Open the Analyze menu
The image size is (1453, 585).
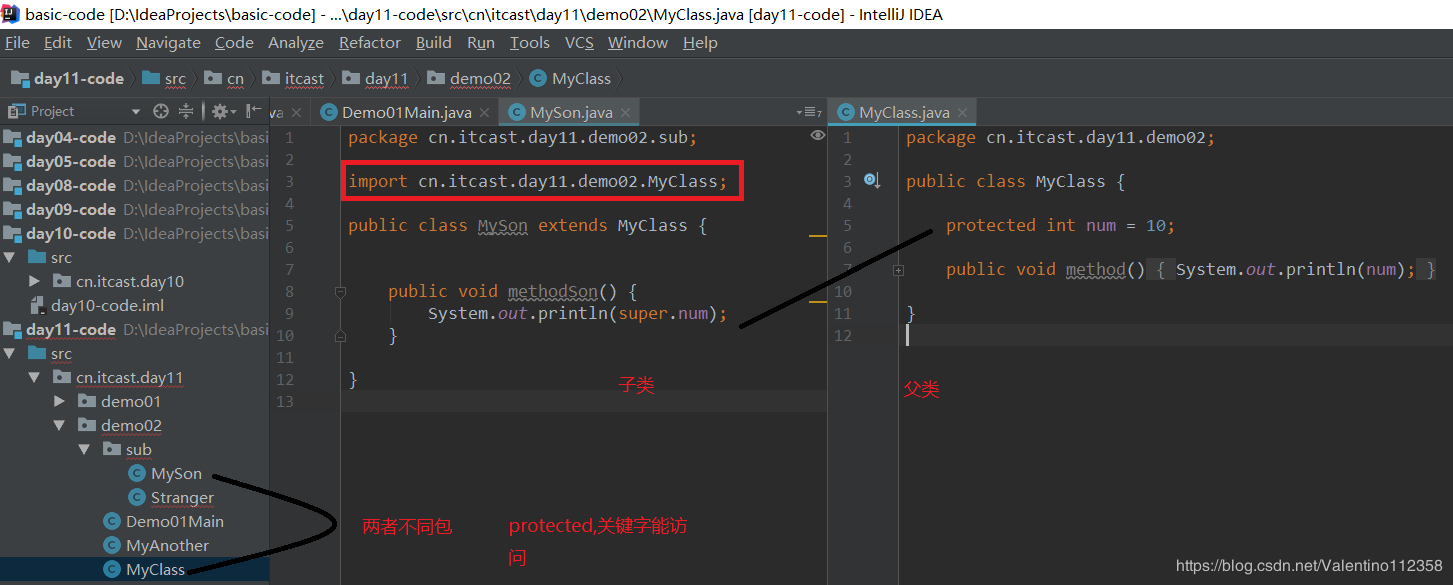point(296,43)
